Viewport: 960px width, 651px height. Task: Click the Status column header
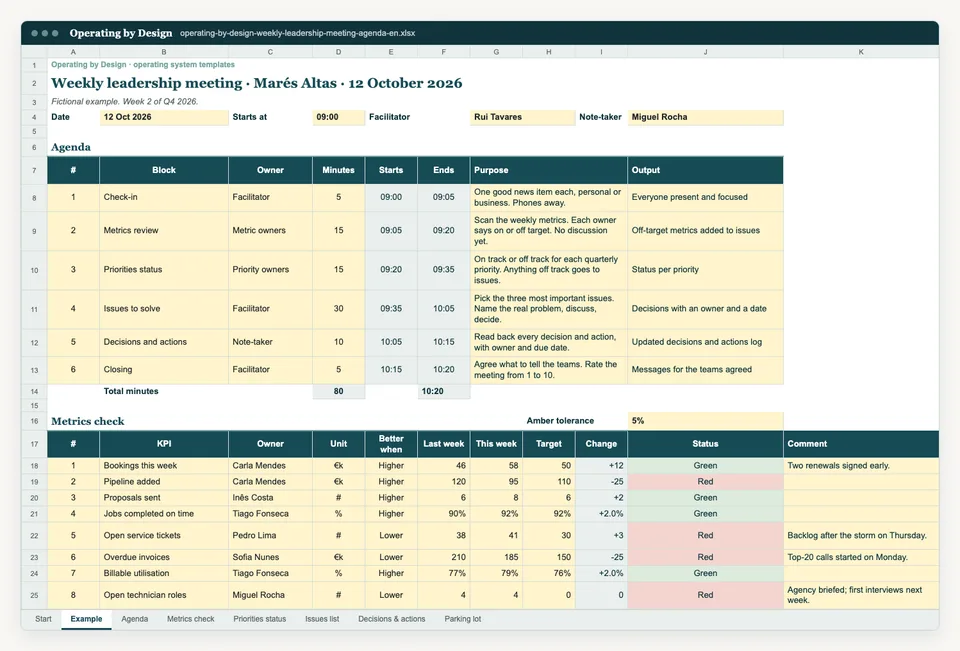click(705, 444)
